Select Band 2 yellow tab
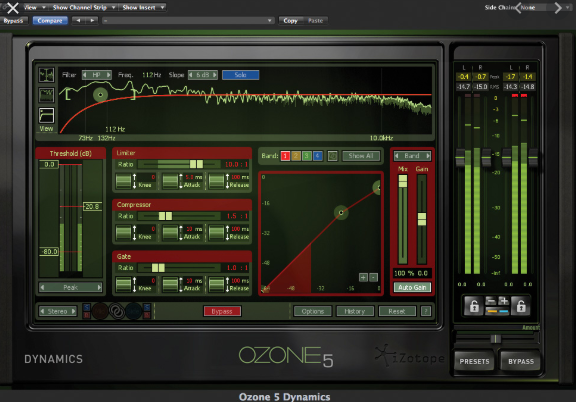 (296, 156)
